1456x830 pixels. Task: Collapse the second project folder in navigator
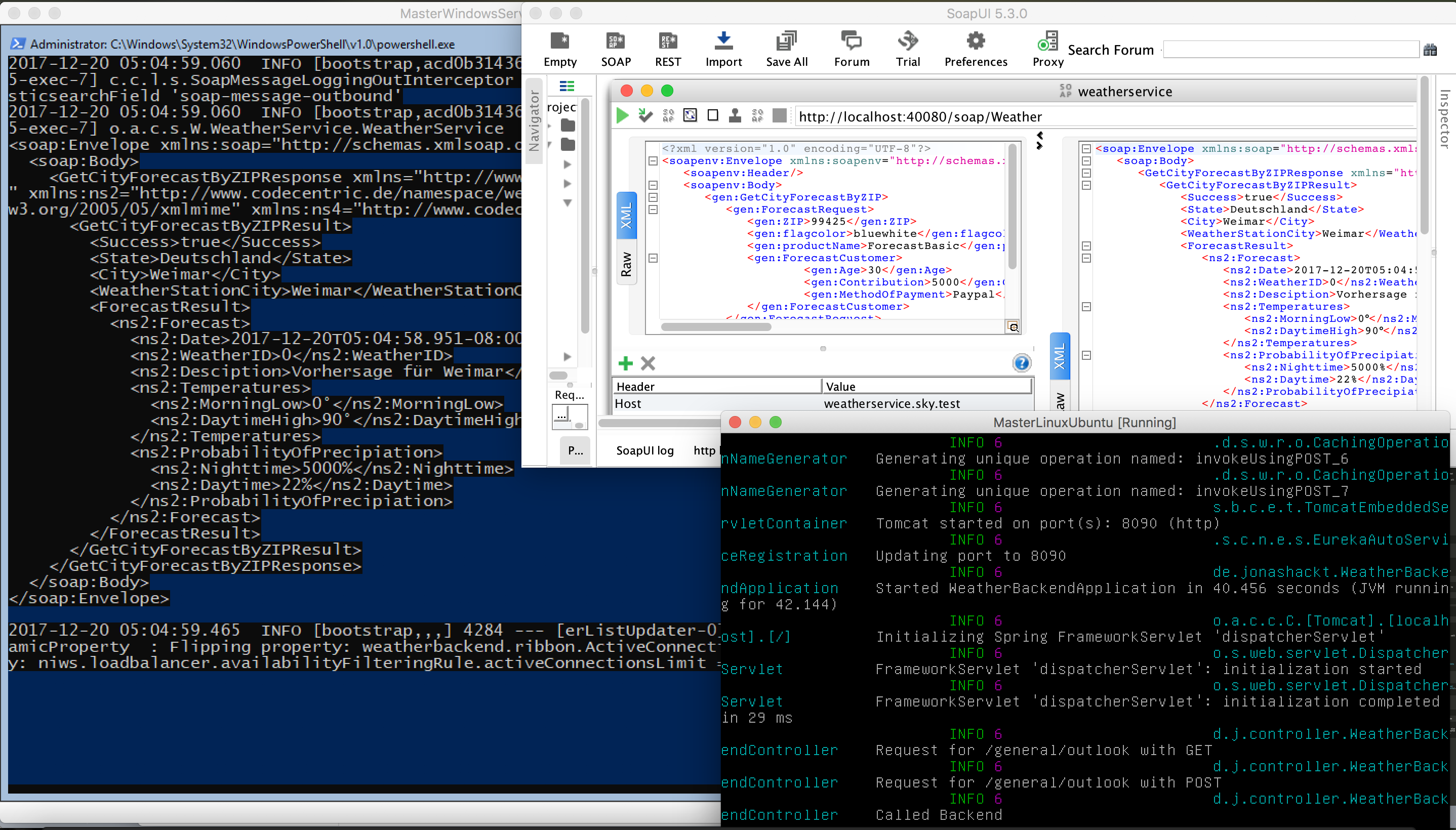coord(550,145)
